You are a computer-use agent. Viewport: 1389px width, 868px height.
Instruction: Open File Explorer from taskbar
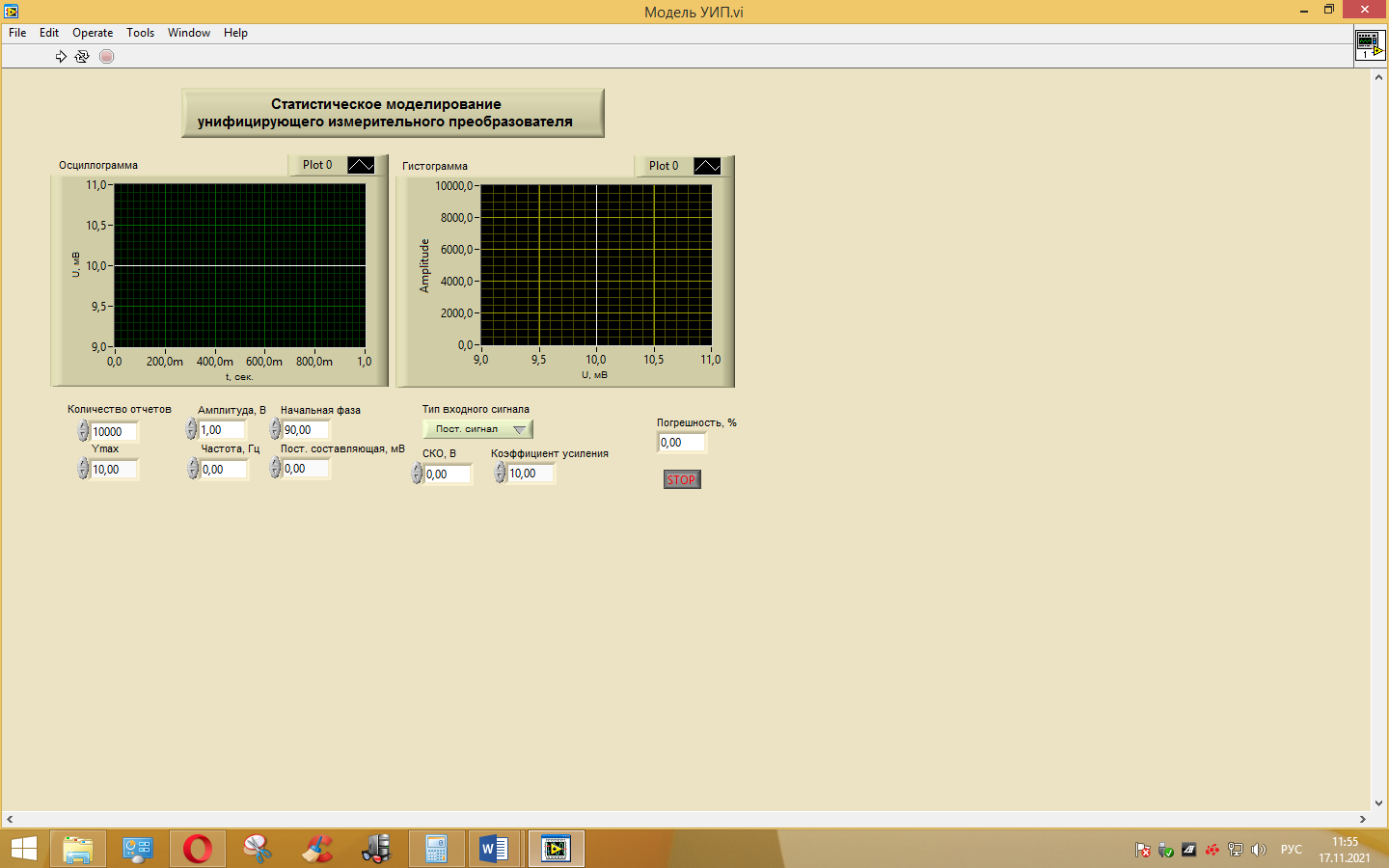78,849
